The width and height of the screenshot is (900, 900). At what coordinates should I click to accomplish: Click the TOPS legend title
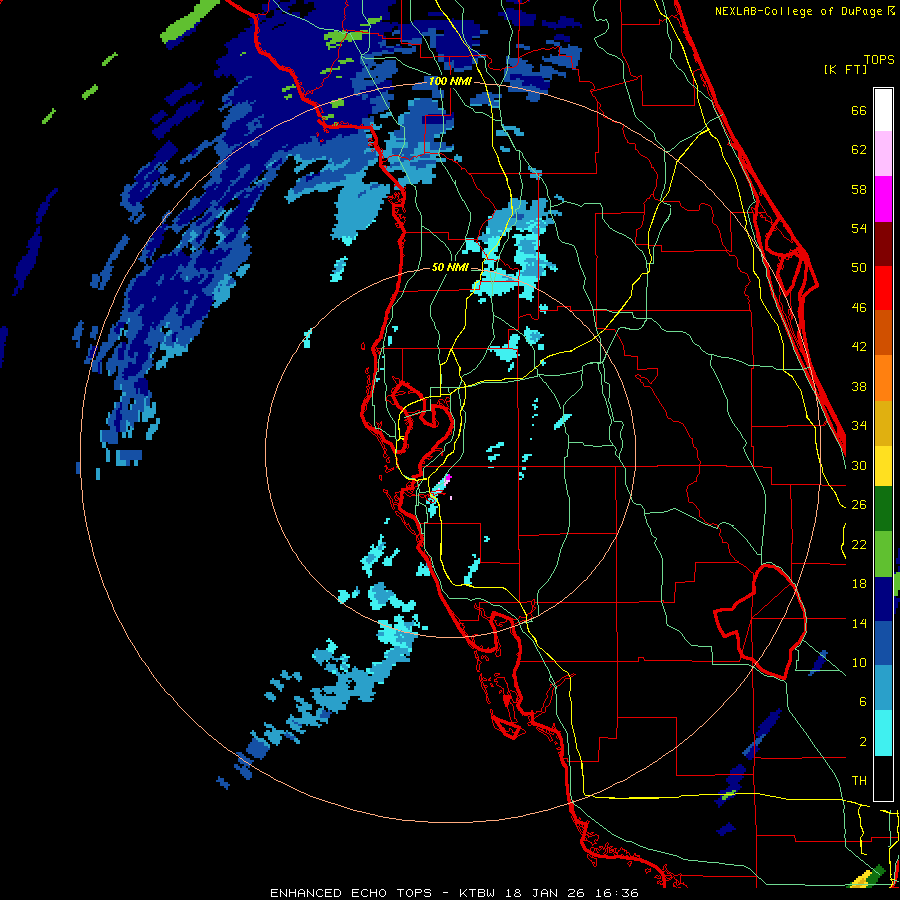point(879,59)
